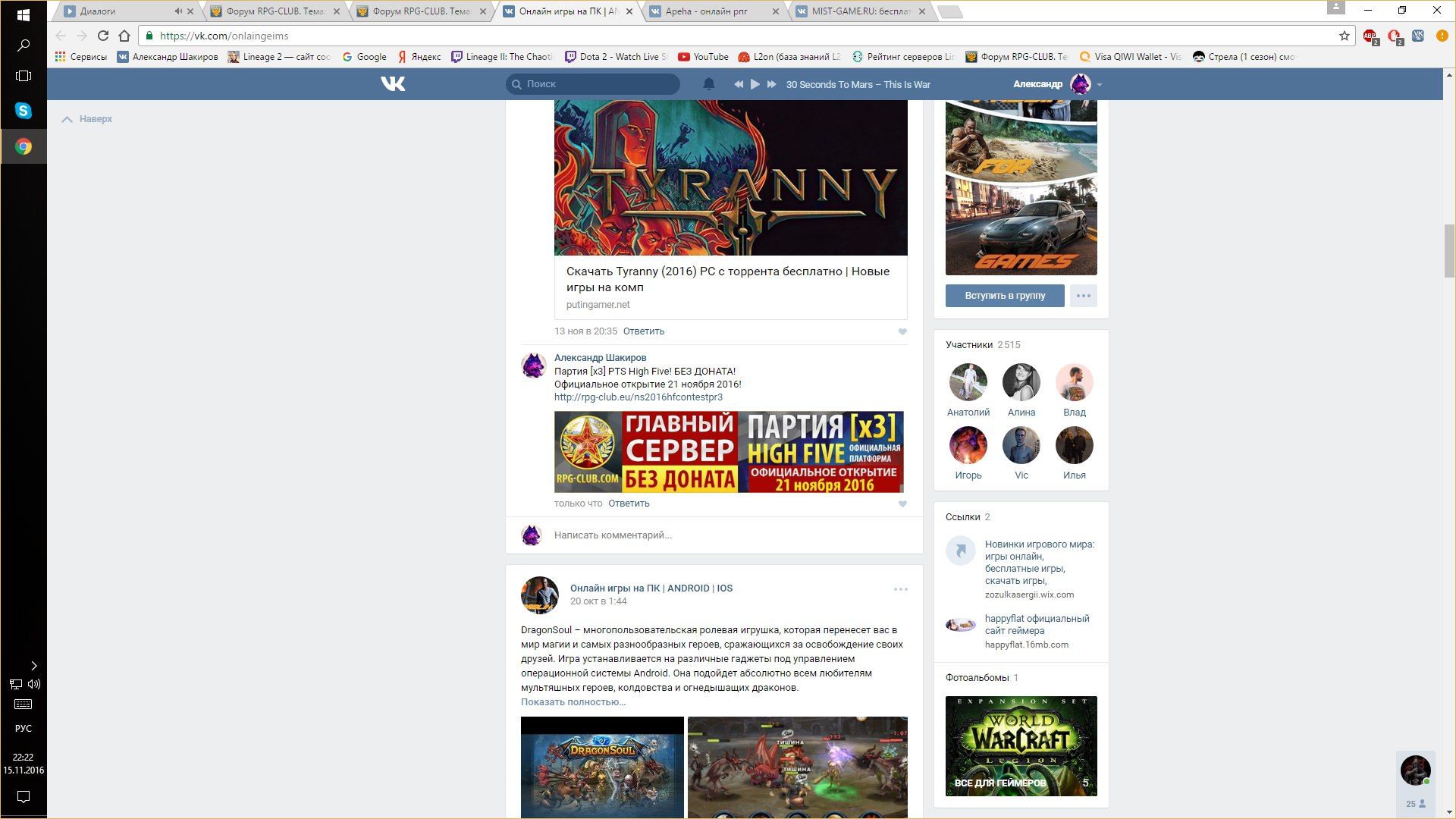Click the Написать комментарий input field
Screen dimensions: 1456x819
tap(720, 535)
